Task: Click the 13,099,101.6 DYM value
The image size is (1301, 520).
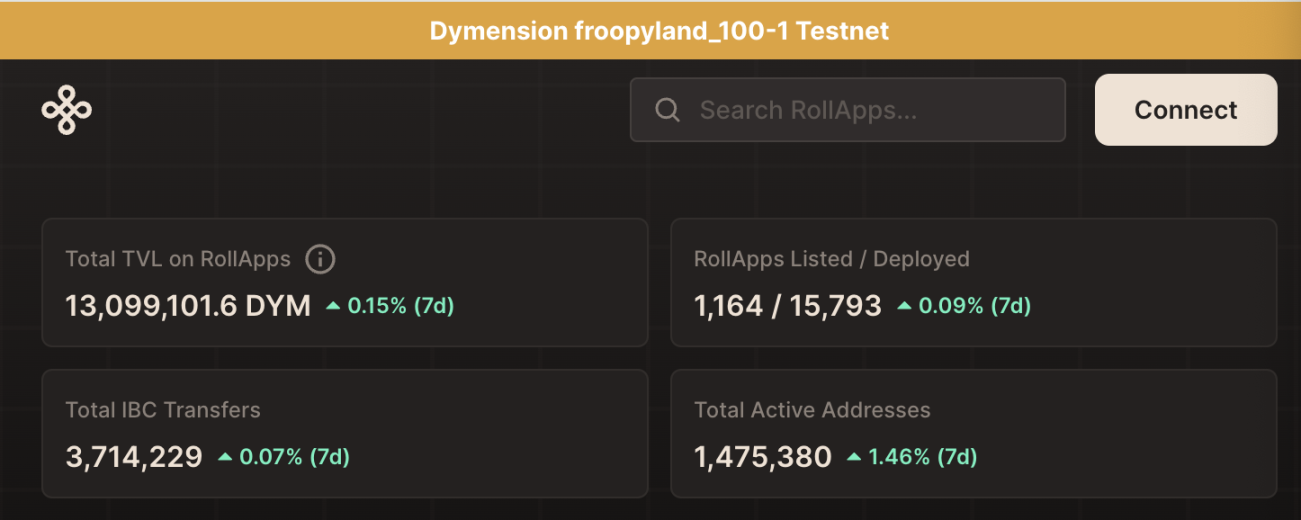Action: pyautogui.click(x=188, y=306)
